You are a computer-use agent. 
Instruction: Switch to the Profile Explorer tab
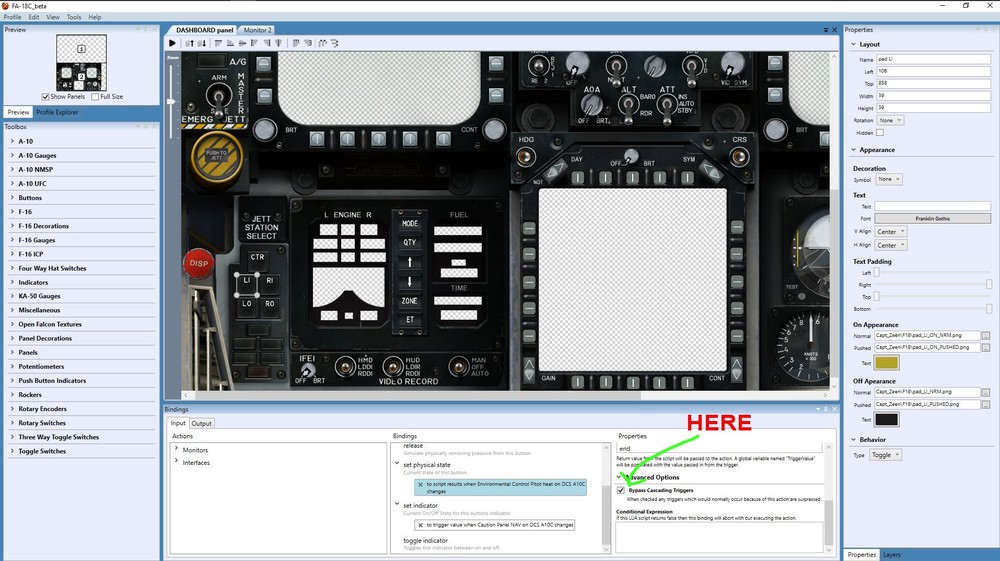[57, 112]
